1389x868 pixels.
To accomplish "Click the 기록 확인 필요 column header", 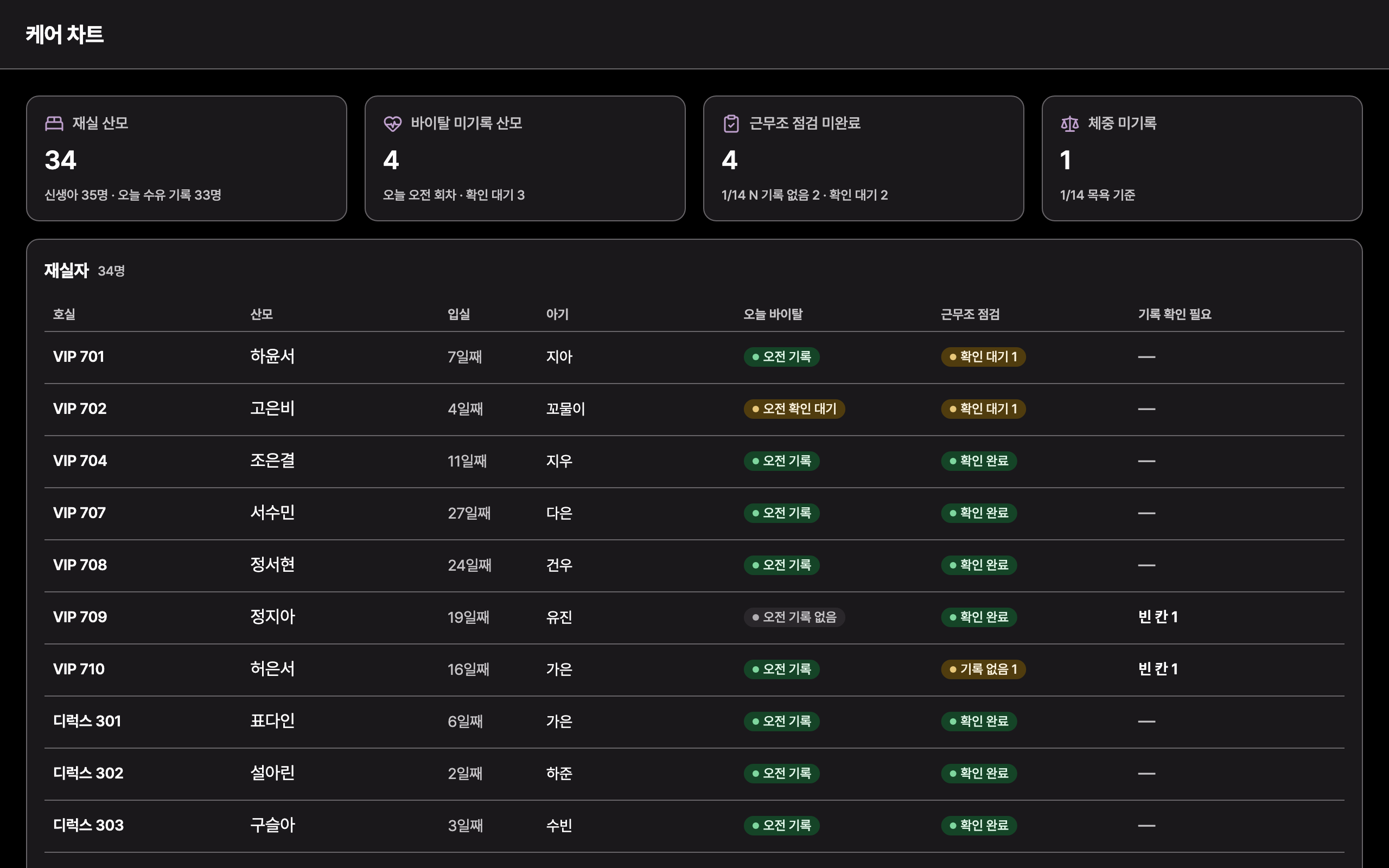I will coord(1175,314).
